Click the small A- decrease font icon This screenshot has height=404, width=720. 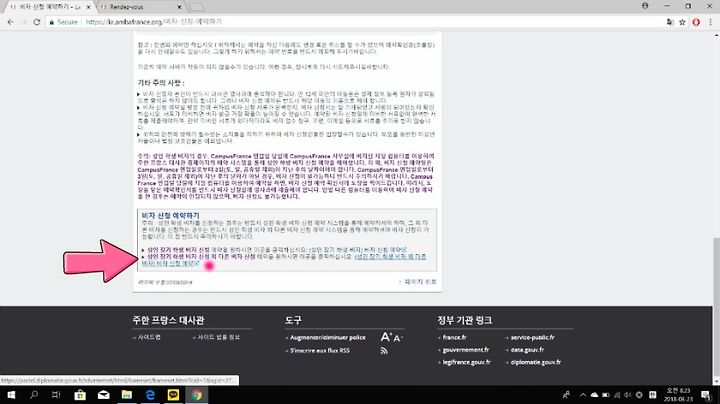coord(397,338)
